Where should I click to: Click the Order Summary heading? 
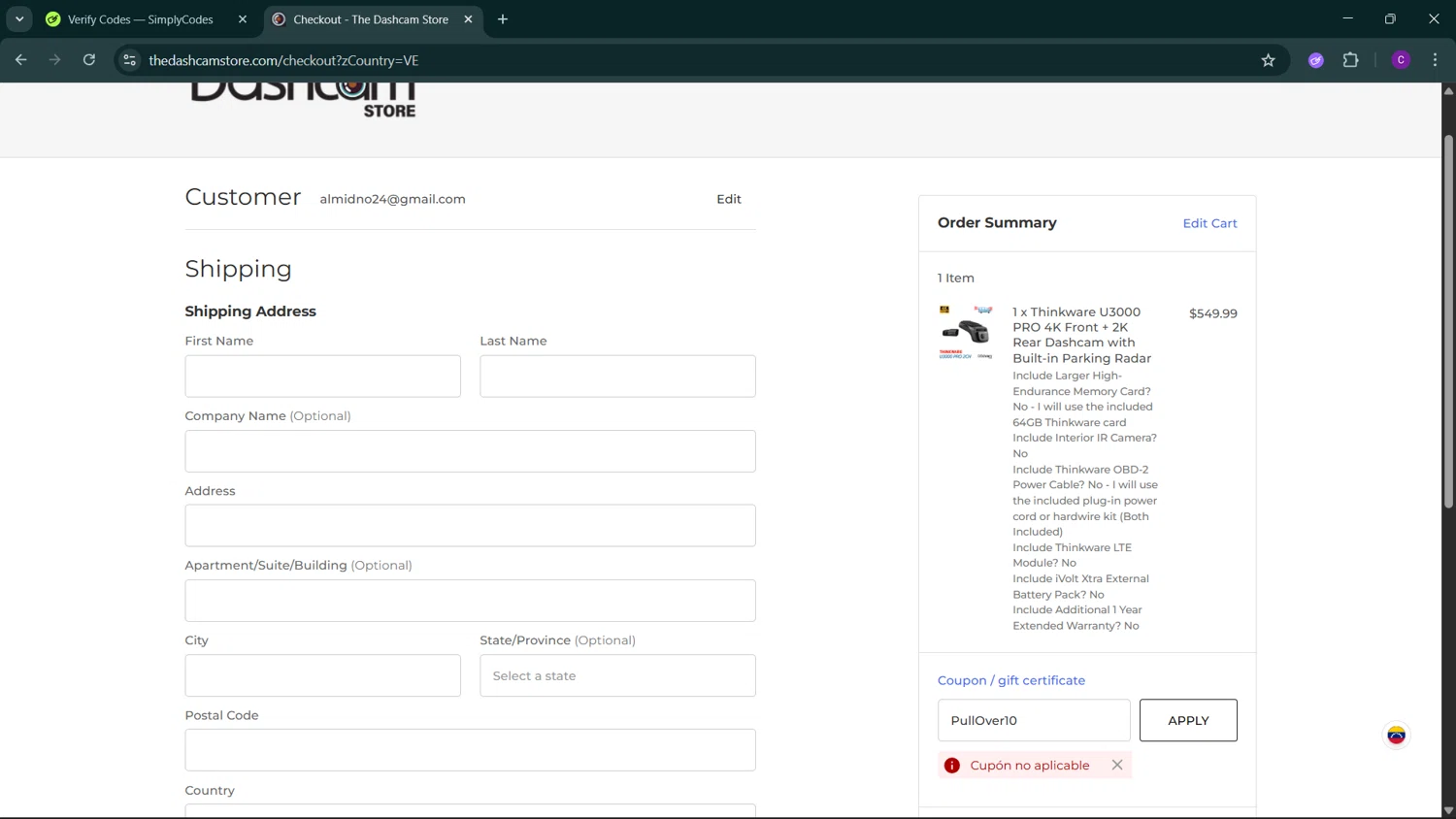point(997,222)
